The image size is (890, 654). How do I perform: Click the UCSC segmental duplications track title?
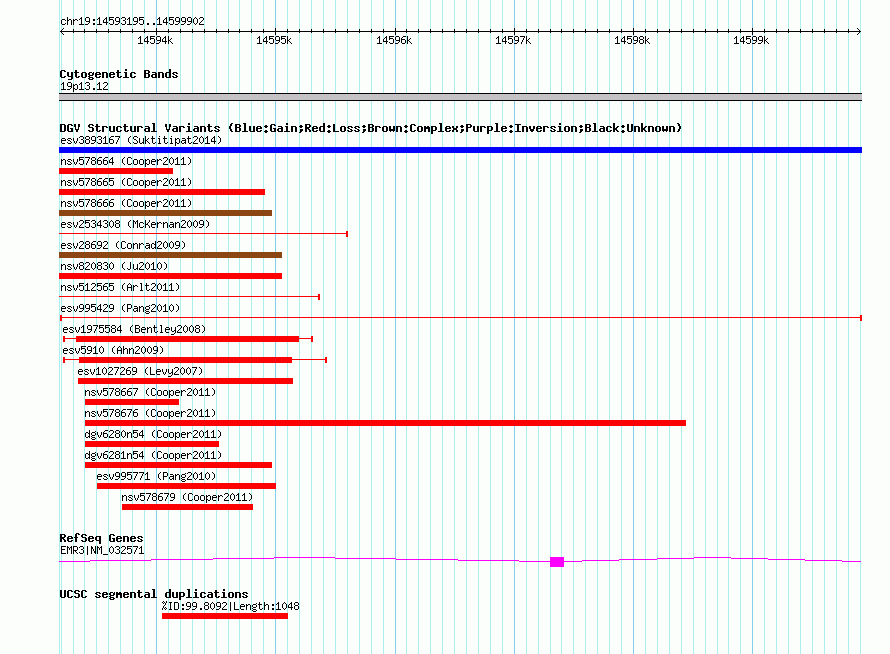click(x=154, y=594)
